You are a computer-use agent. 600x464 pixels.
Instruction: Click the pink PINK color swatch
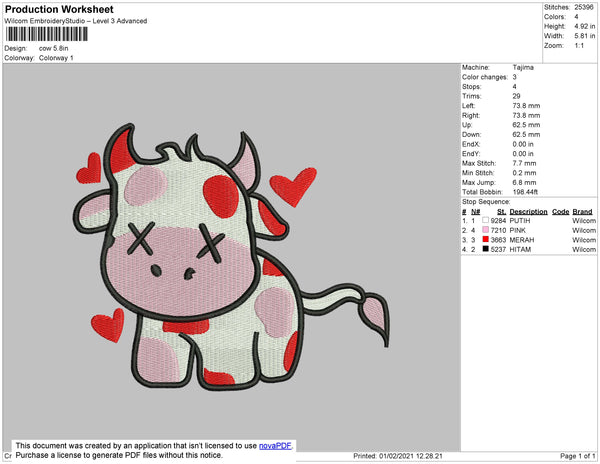click(x=486, y=230)
